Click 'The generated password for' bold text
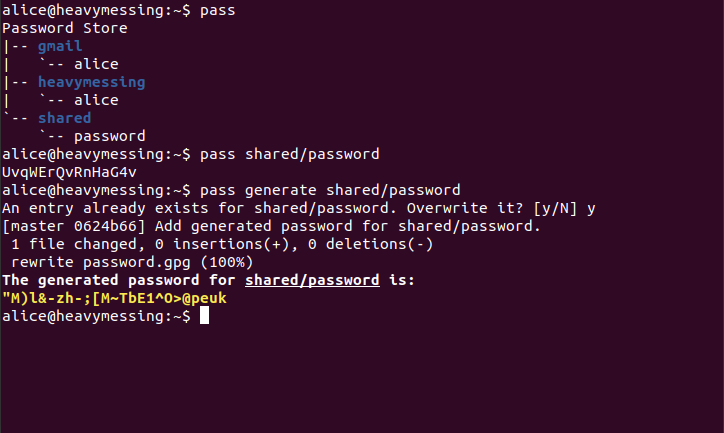724x433 pixels. pos(119,280)
